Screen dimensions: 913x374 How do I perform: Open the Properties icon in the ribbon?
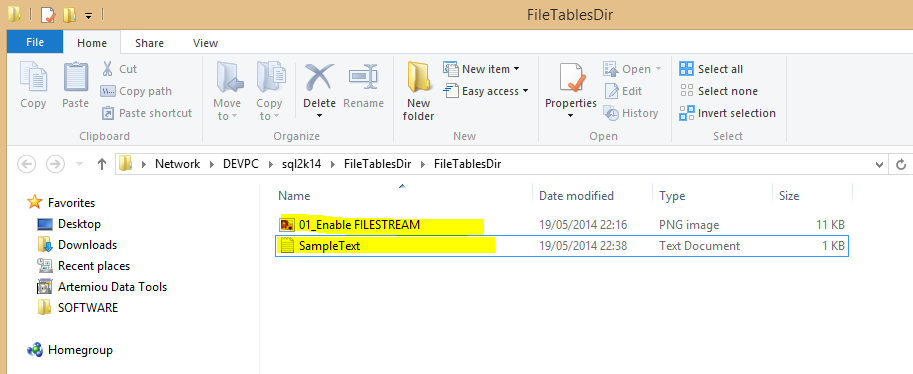(571, 77)
